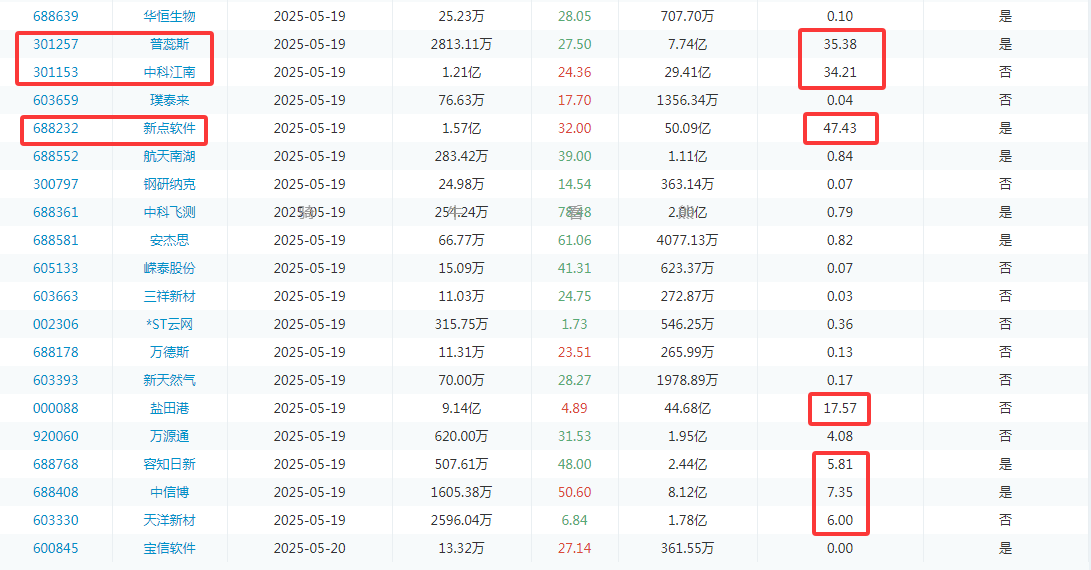The image size is (1091, 570).
Task: Open stock code 688232
Action: tap(56, 128)
